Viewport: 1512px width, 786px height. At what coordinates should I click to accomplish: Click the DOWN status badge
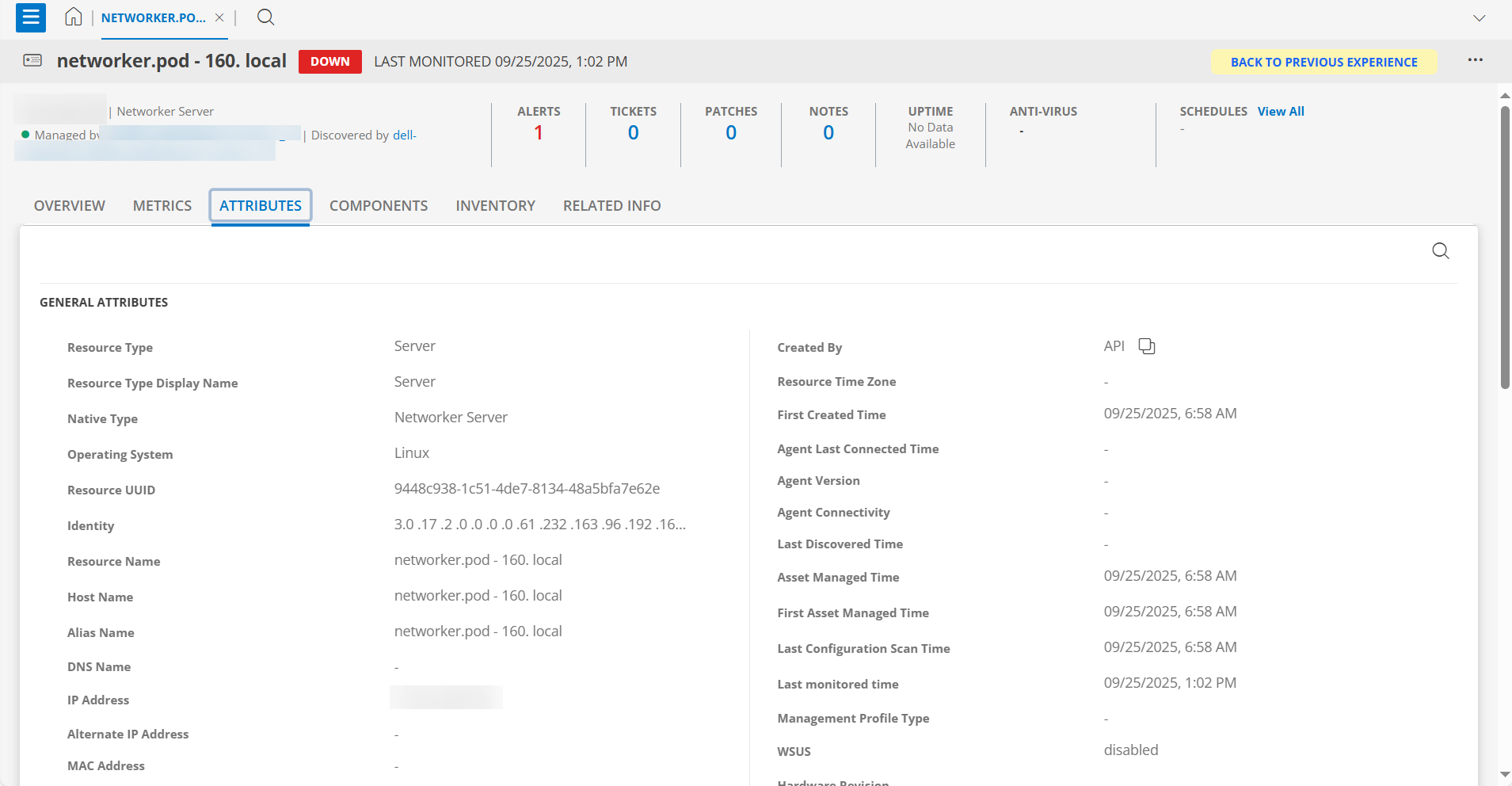[x=329, y=62]
